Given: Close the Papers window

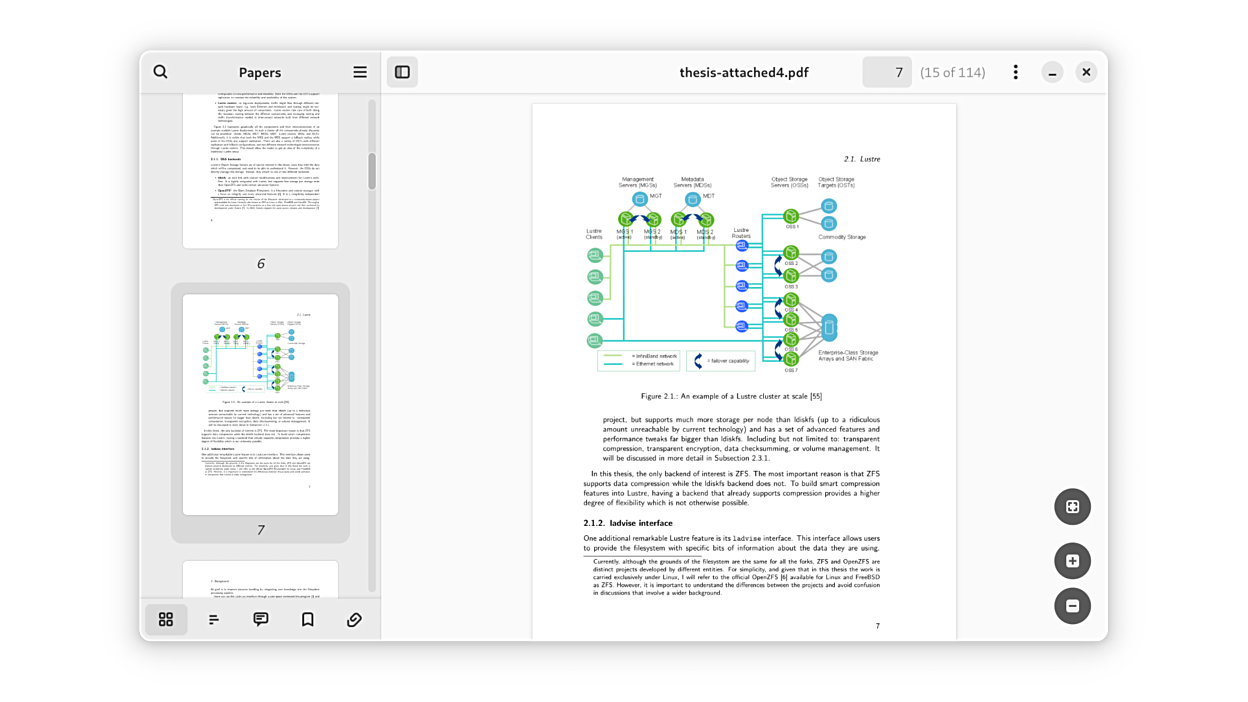Looking at the screenshot, I should point(1086,72).
